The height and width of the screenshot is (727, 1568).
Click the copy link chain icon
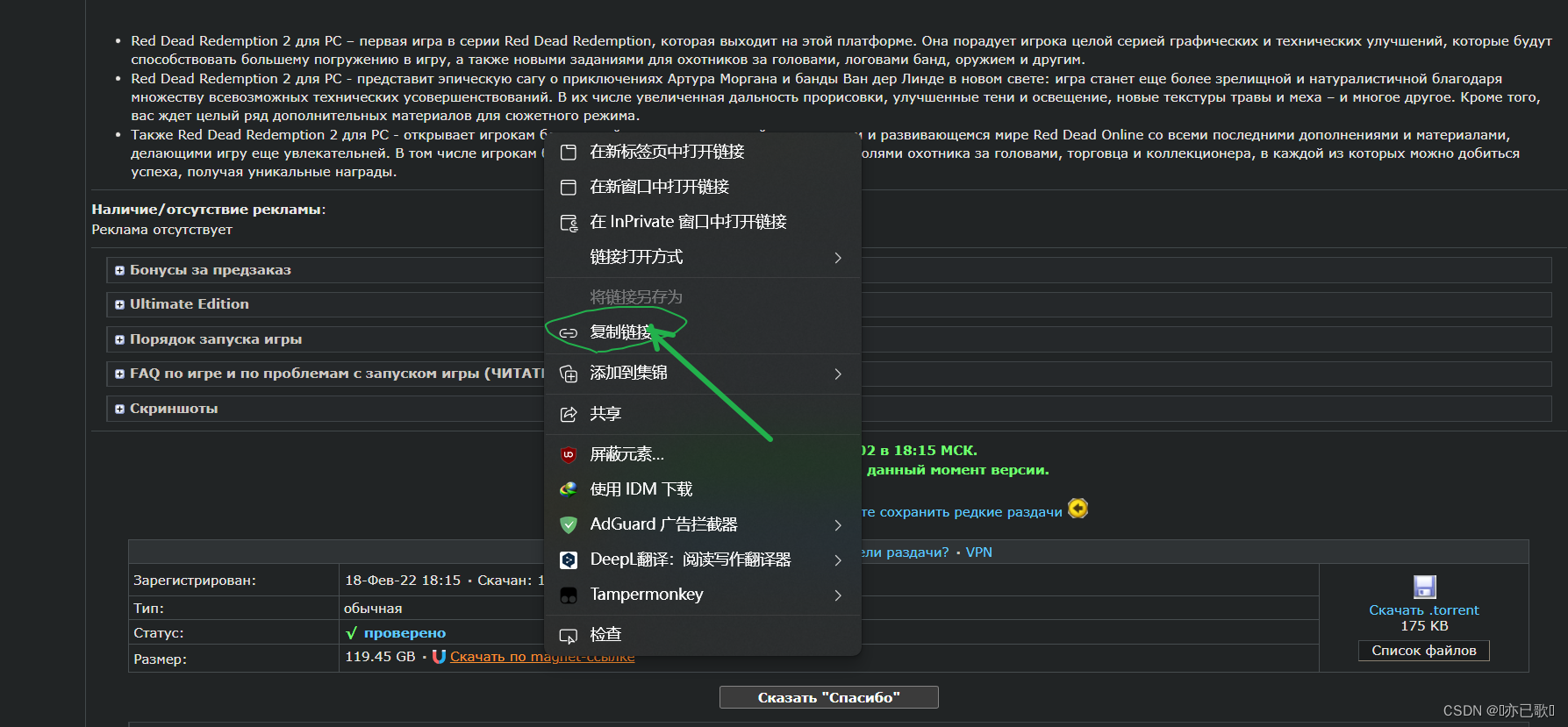click(569, 333)
